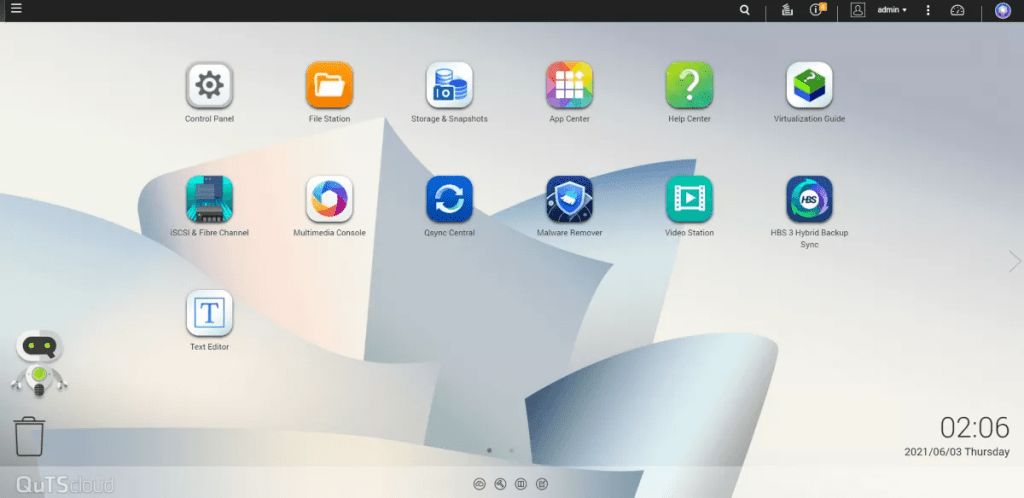Go to next desktop page arrow
1024x498 pixels.
click(1014, 261)
